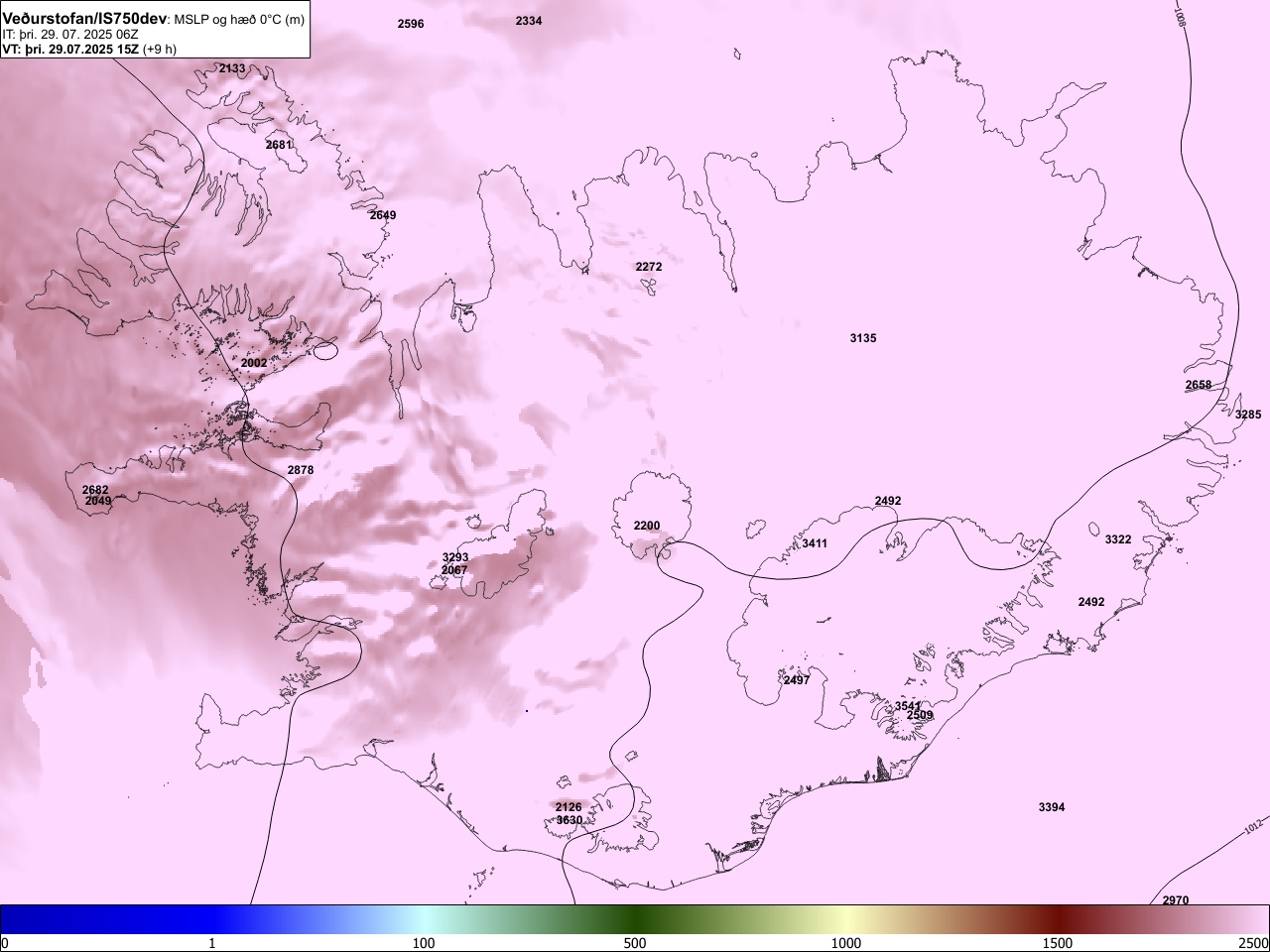
Task: Click the 2681 height label
Action: coord(280,145)
